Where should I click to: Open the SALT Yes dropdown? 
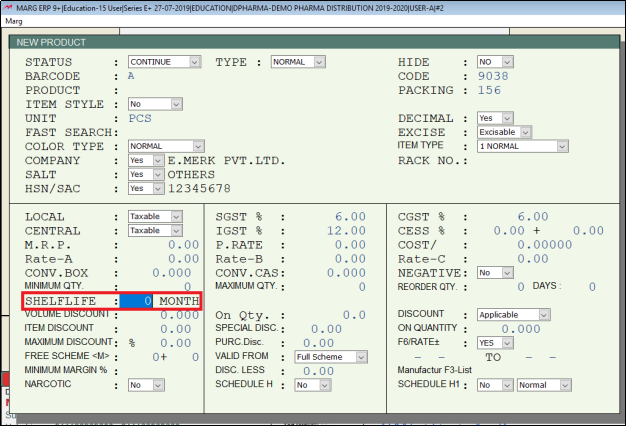pyautogui.click(x=146, y=174)
